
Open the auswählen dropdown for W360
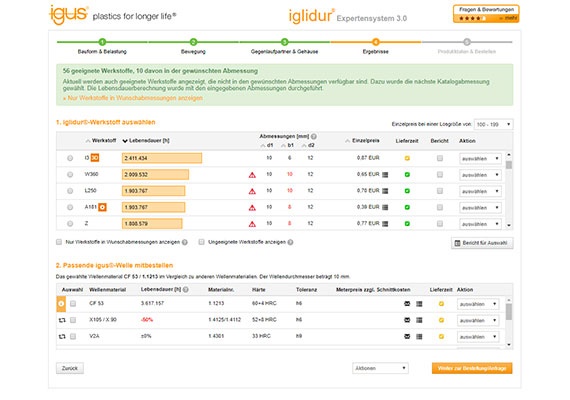[480, 175]
